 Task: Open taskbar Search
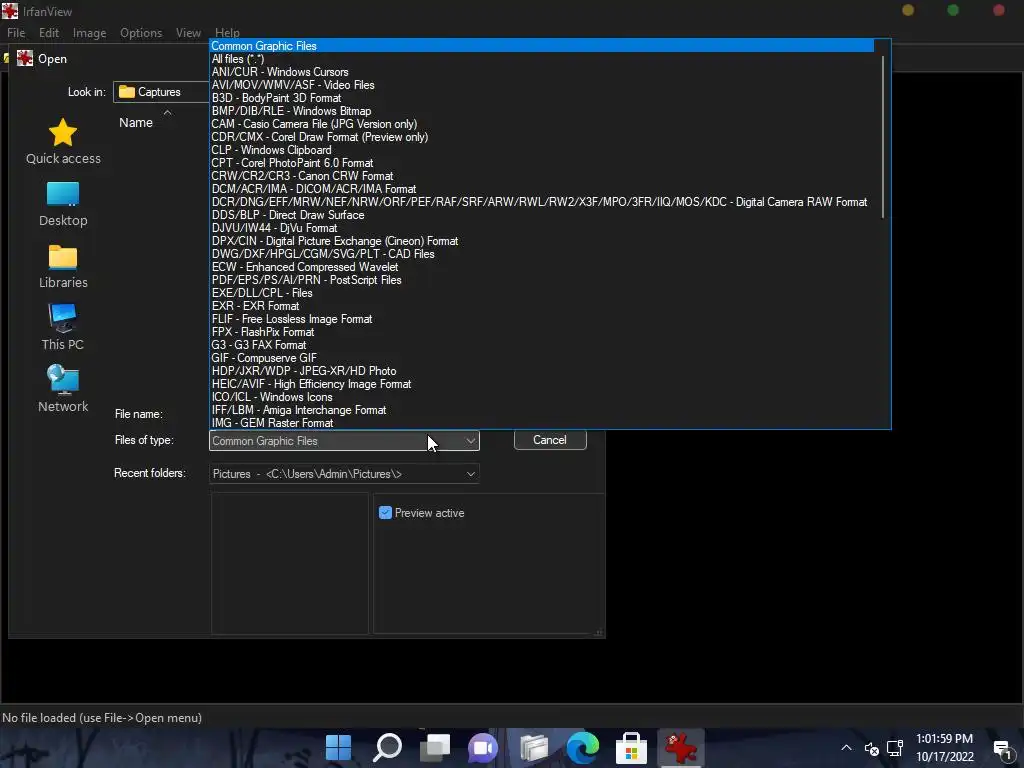387,747
